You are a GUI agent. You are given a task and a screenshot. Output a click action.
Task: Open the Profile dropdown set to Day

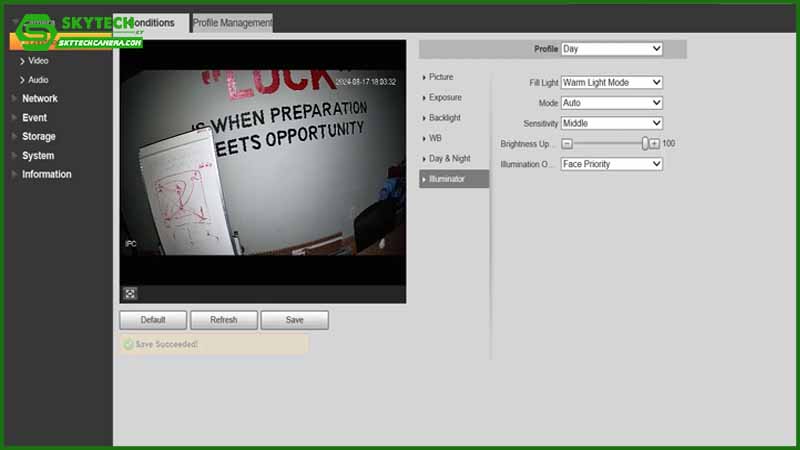[611, 49]
